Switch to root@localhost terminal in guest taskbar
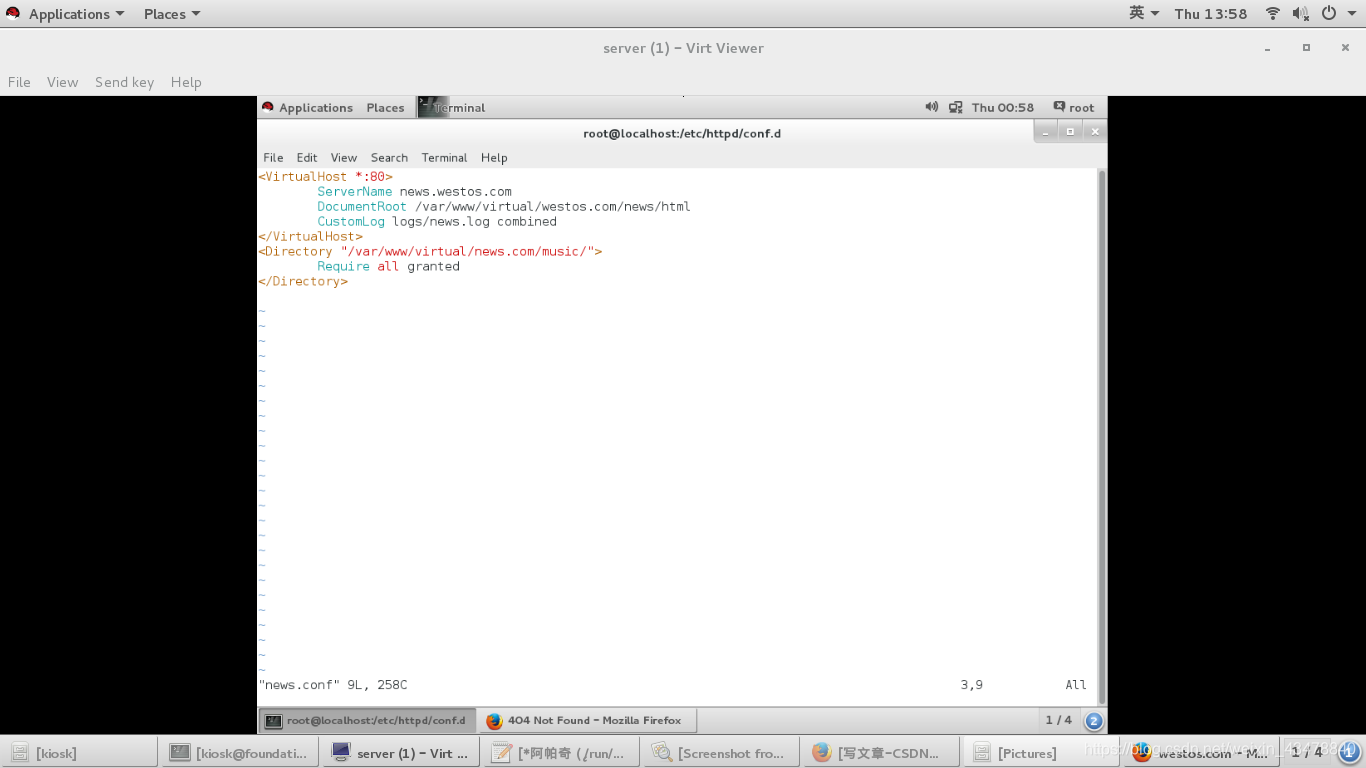The width and height of the screenshot is (1366, 768). (x=366, y=720)
